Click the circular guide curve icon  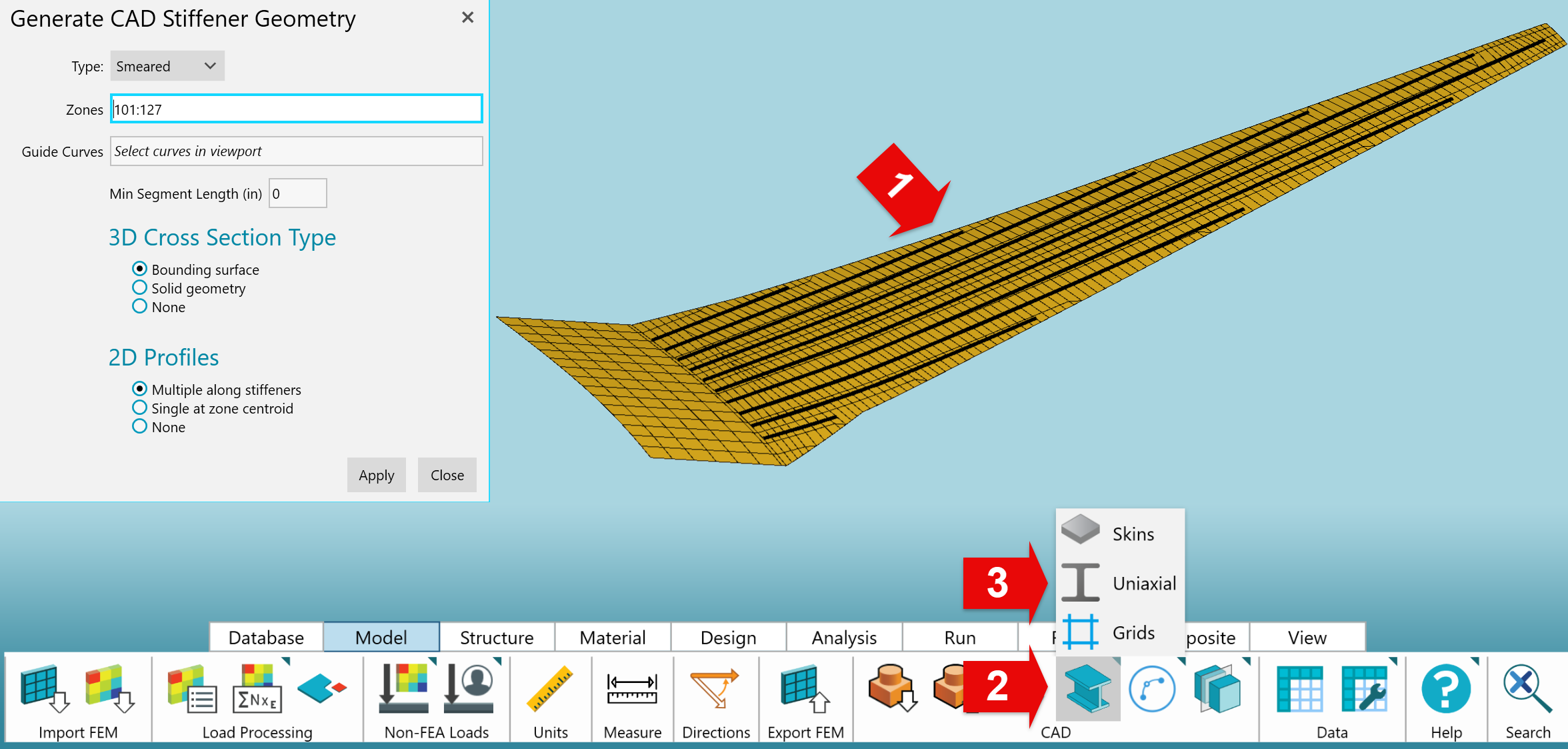coord(1152,689)
